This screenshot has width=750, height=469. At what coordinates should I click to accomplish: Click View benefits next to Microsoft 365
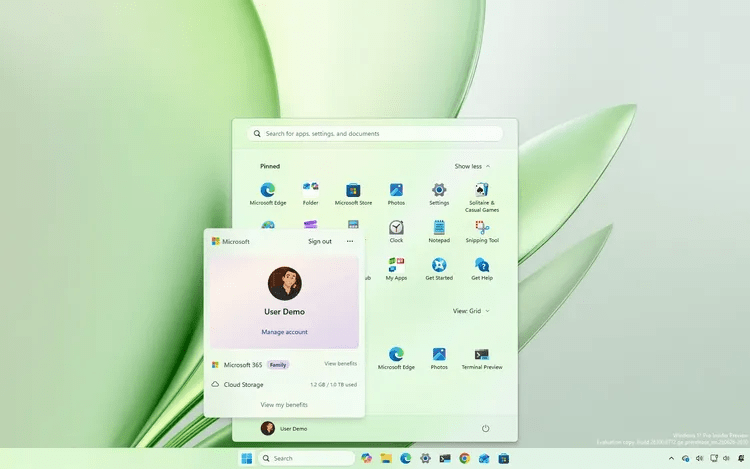[x=341, y=364]
